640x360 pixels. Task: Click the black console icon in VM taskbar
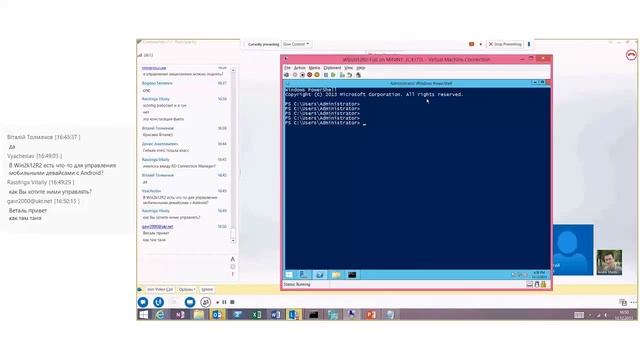(352, 275)
